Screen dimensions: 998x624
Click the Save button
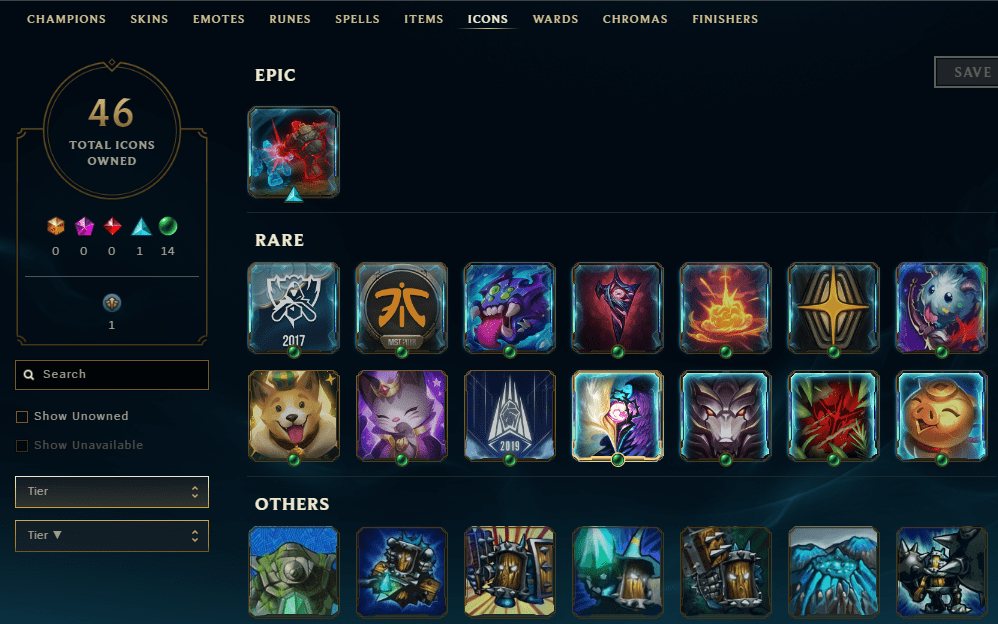tap(966, 72)
